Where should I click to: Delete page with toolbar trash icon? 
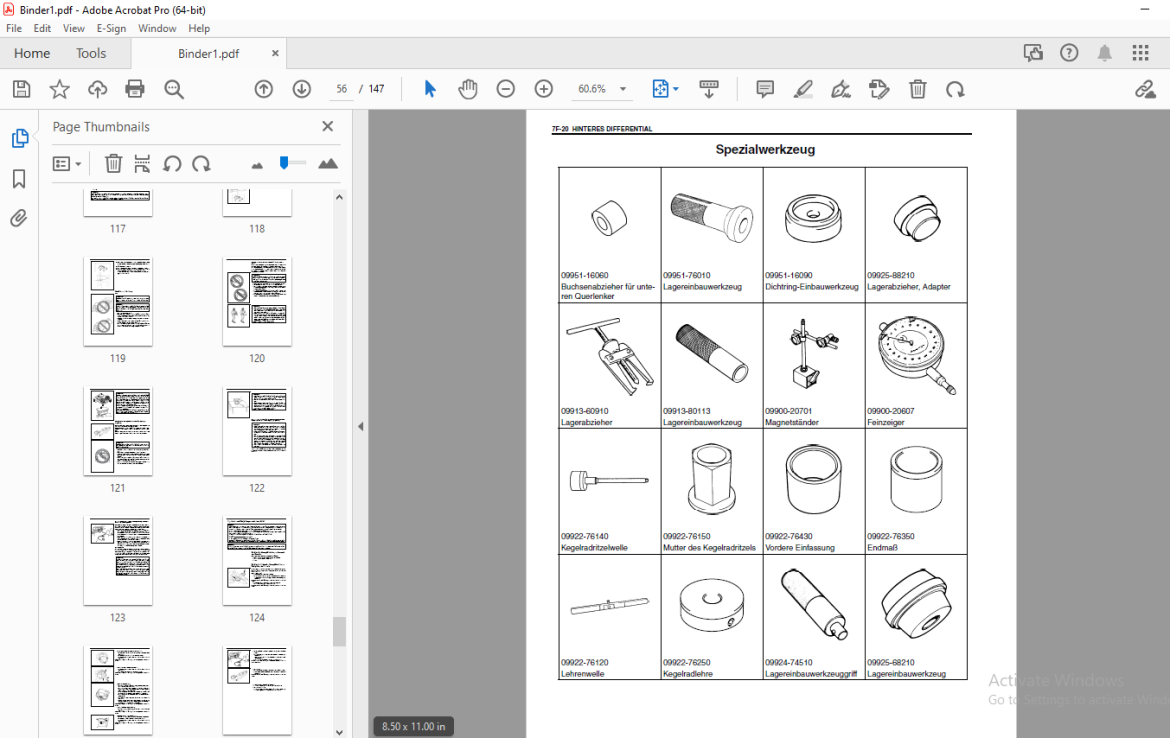click(x=918, y=90)
